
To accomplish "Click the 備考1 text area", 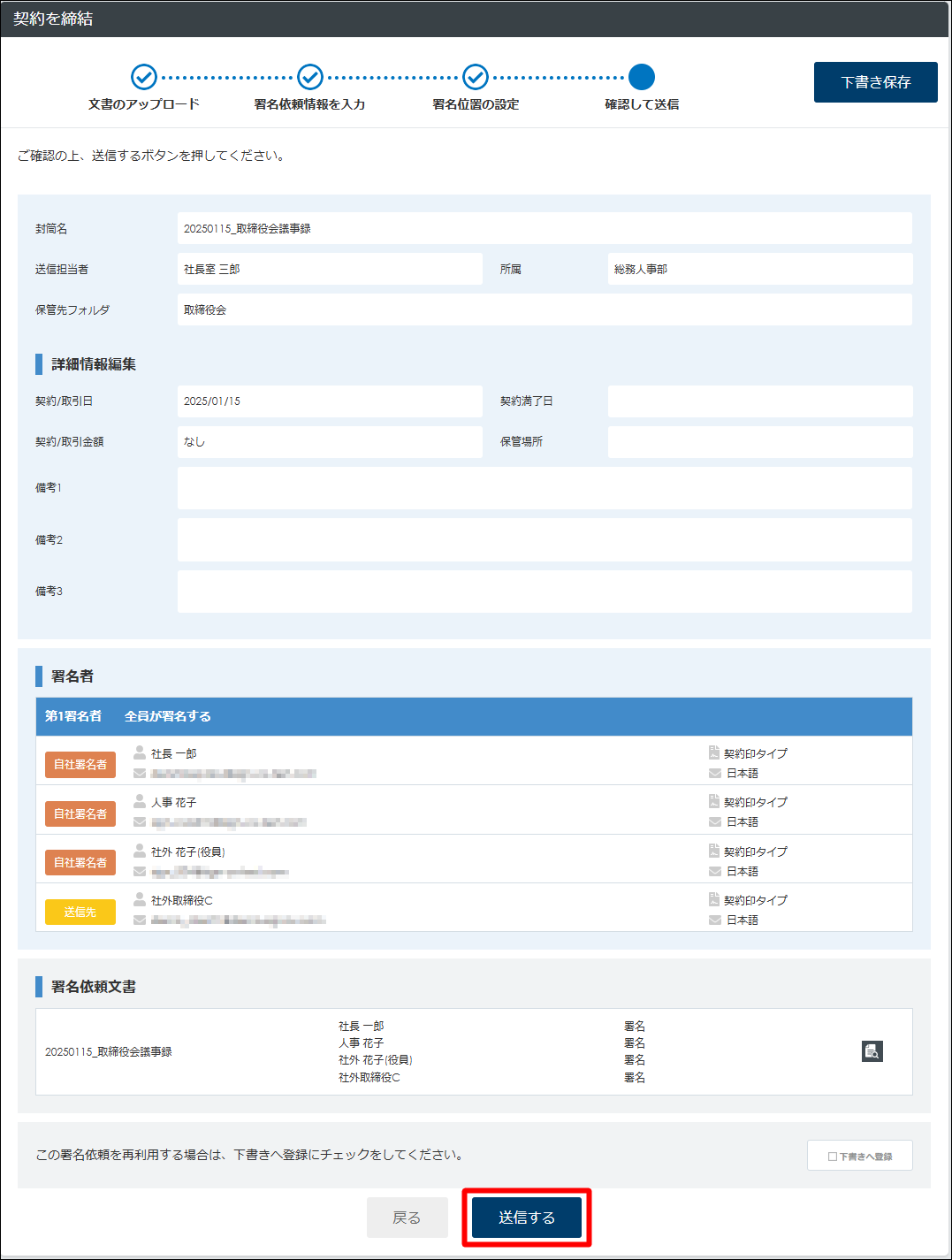I will (x=545, y=488).
